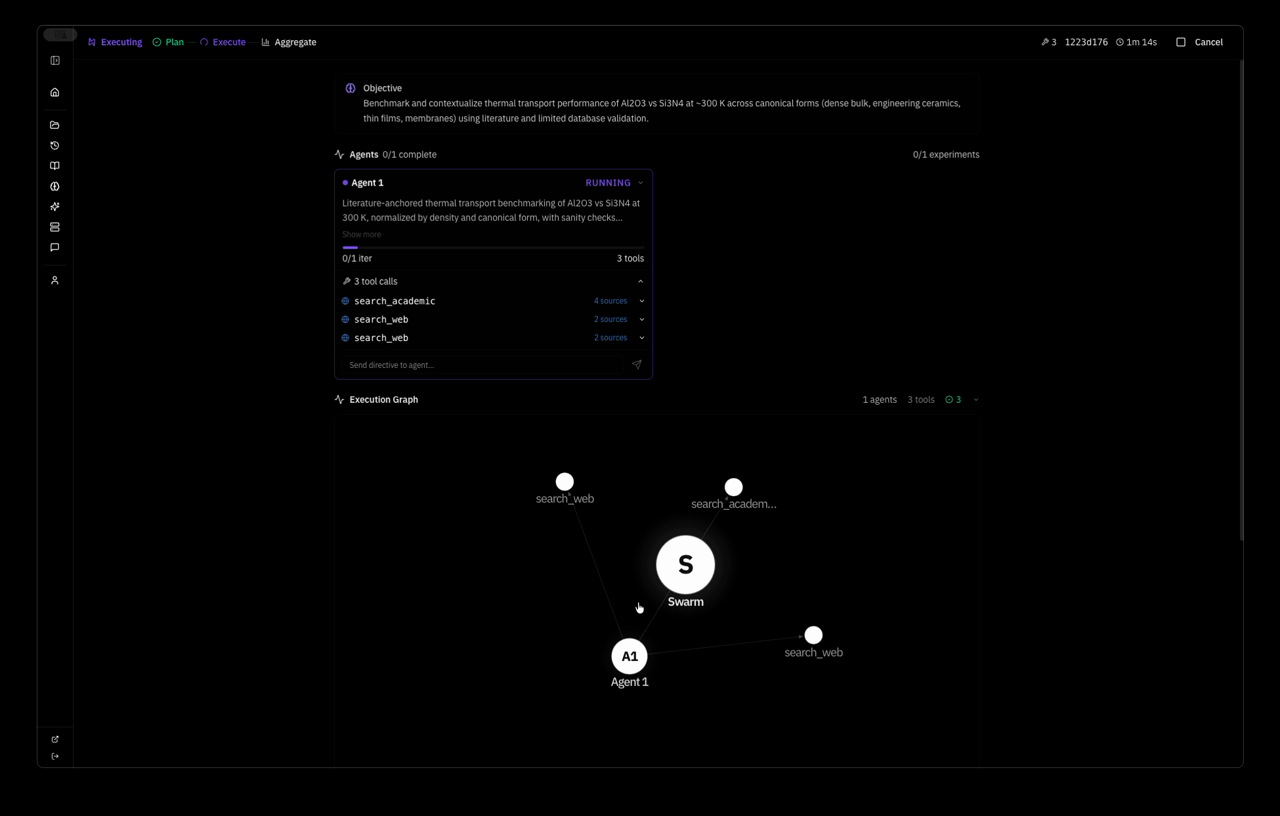Click the sparkles icon in sidebar
This screenshot has height=816, width=1280.
tap(55, 207)
